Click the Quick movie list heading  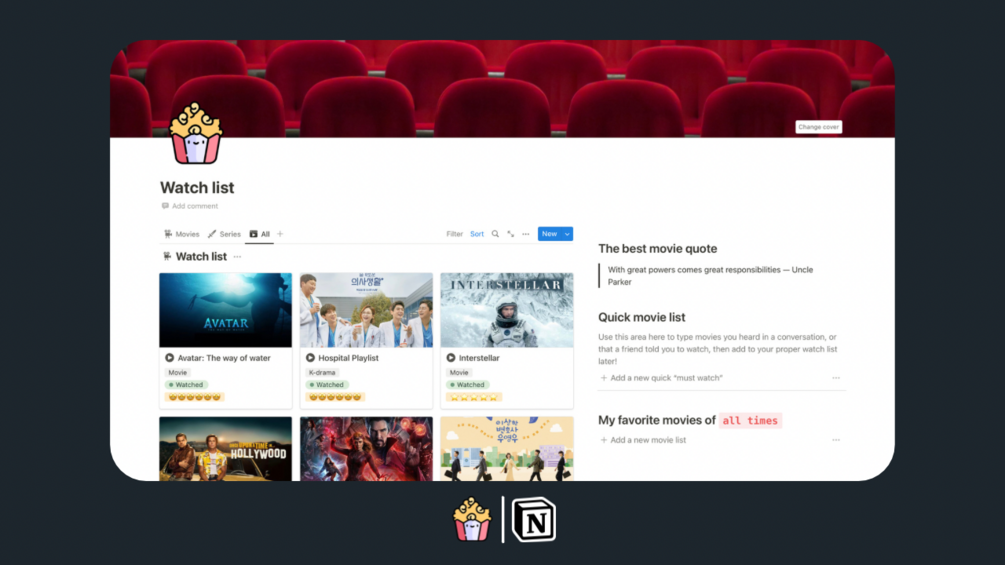coord(642,318)
